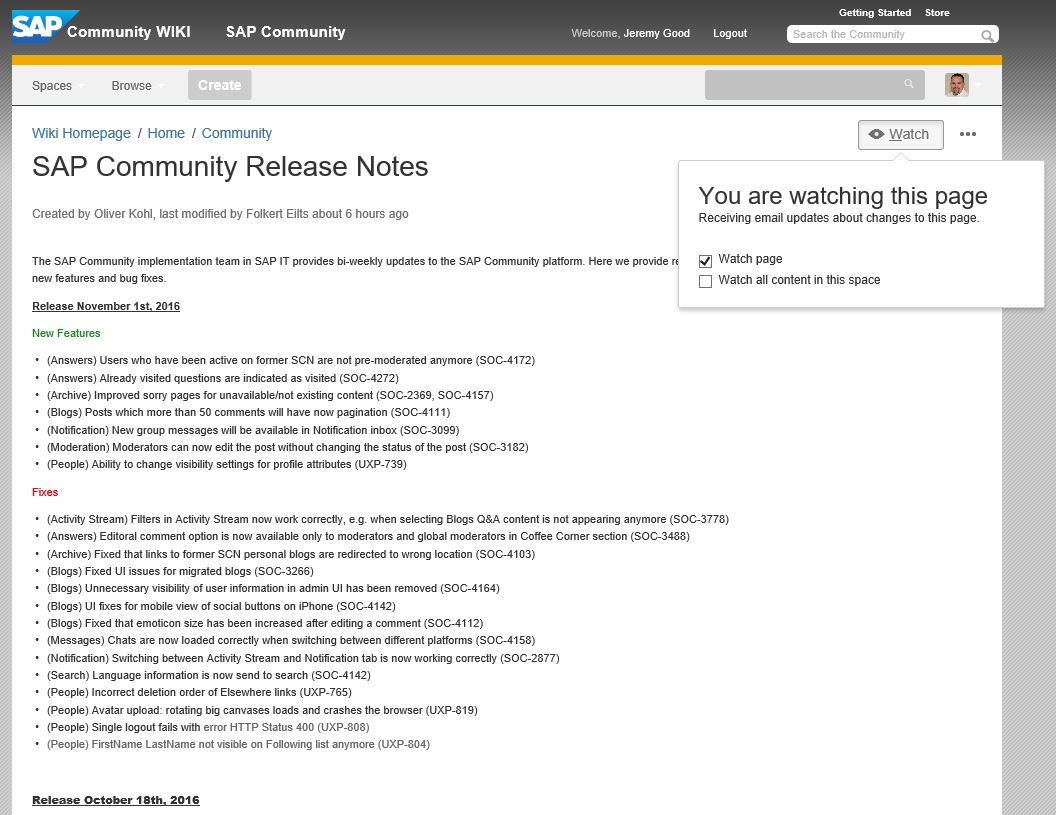Click the Logout link
1056x815 pixels.
729,33
